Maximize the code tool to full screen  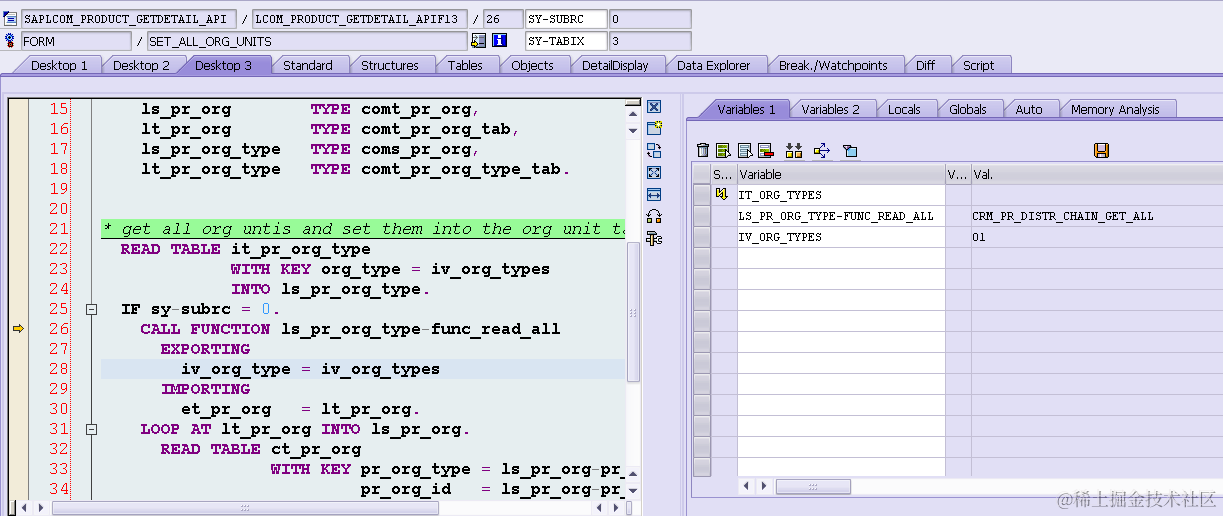(654, 172)
